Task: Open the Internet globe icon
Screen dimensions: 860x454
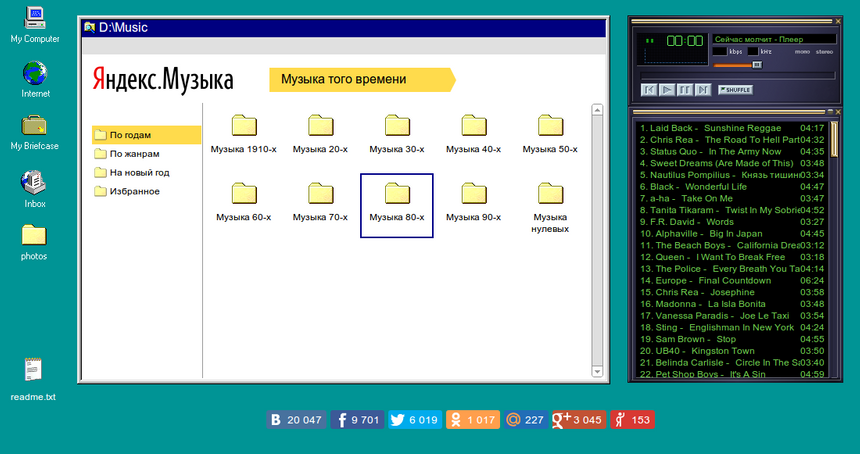Action: click(35, 80)
